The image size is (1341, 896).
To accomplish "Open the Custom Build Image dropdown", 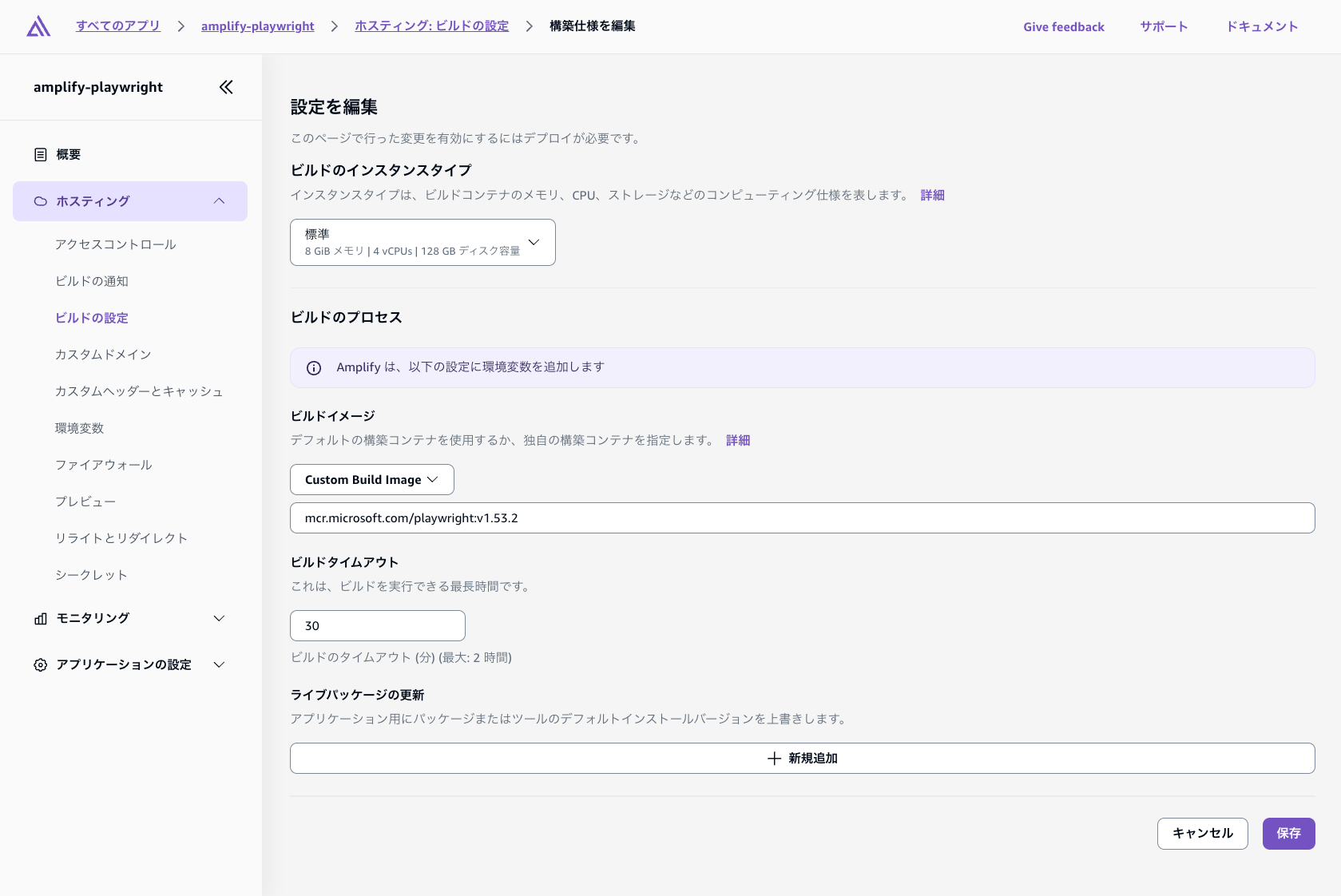I will (372, 480).
